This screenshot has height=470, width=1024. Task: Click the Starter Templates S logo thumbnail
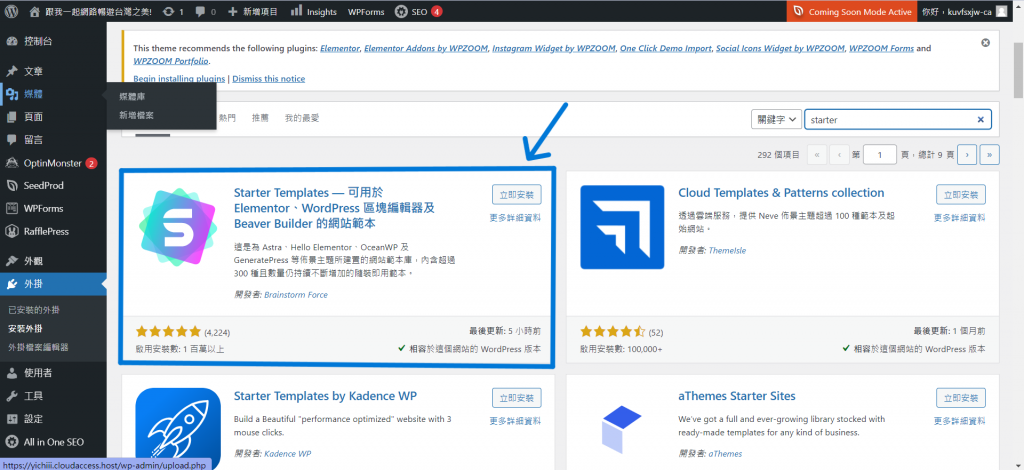click(178, 227)
